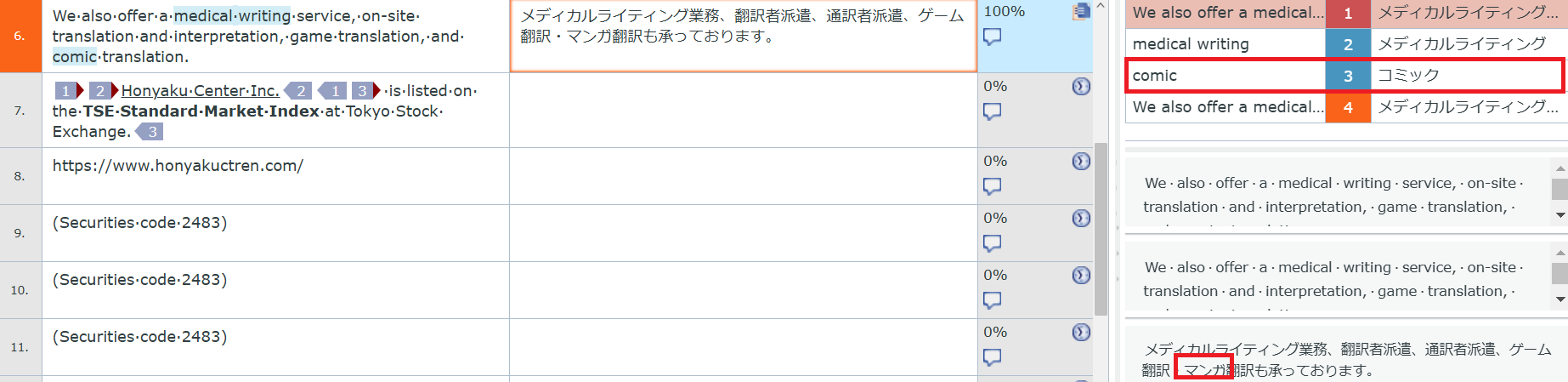
Task: Click the segment grid's vertical scrollbar thumb
Action: click(1101, 228)
